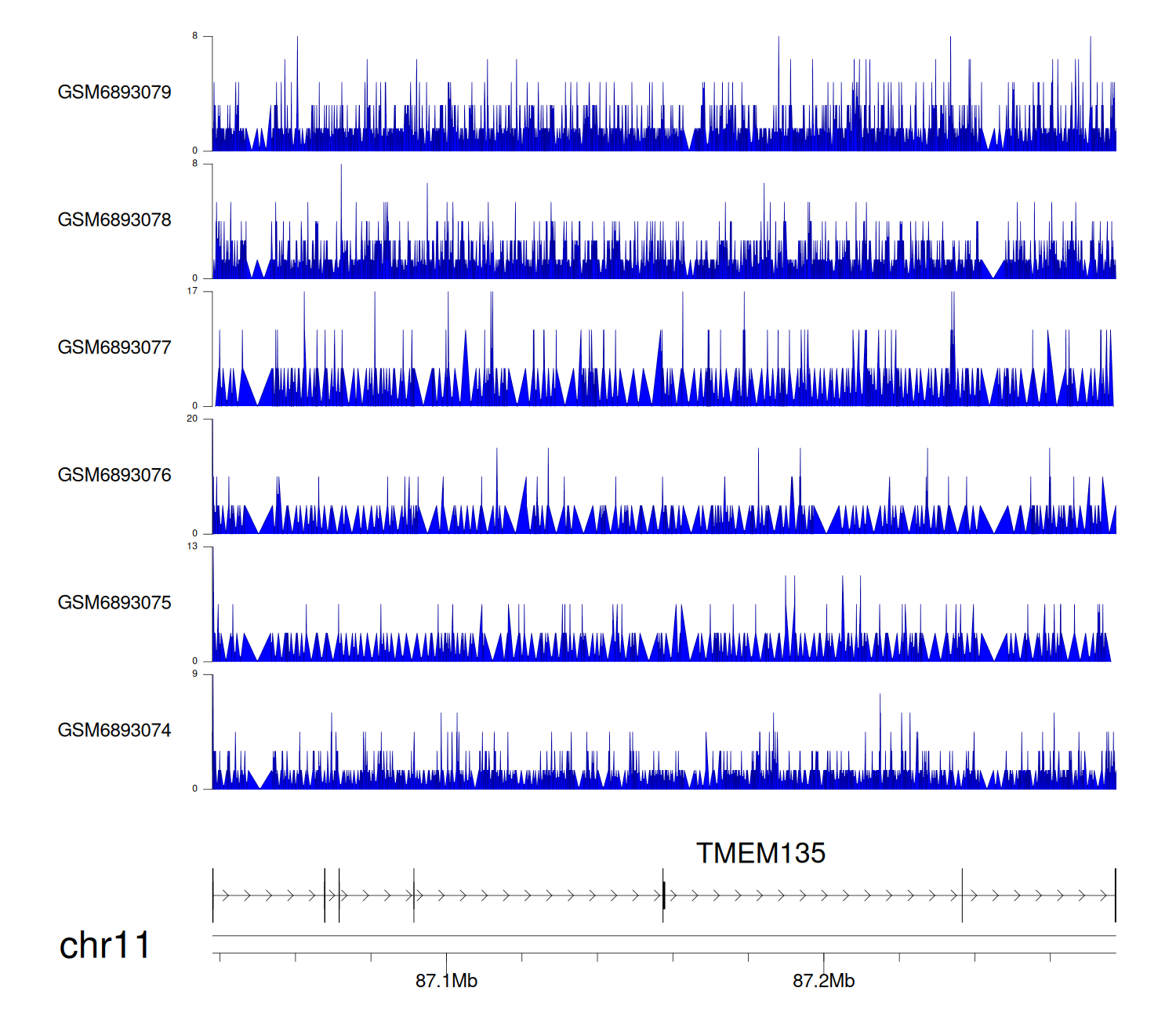Click the GSM6893079 track label
Viewport: 1176px width, 1035px height.
pos(114,93)
